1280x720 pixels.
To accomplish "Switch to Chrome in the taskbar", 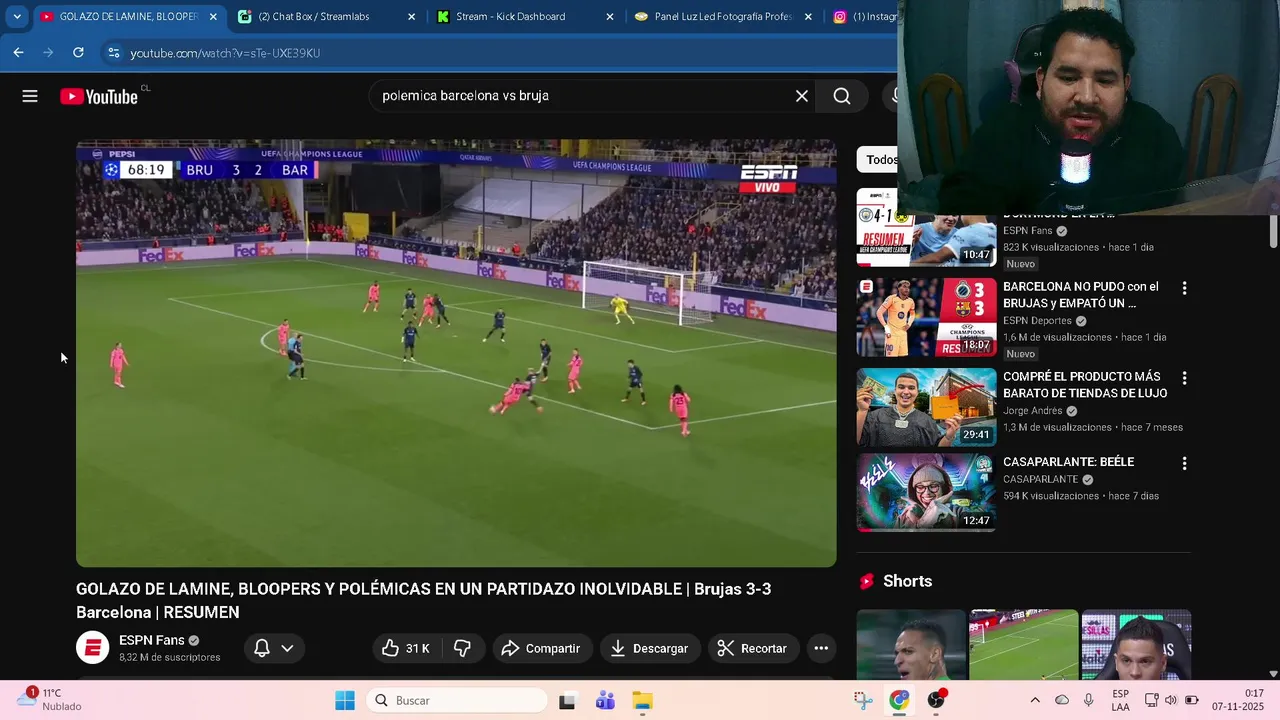I will pyautogui.click(x=899, y=700).
